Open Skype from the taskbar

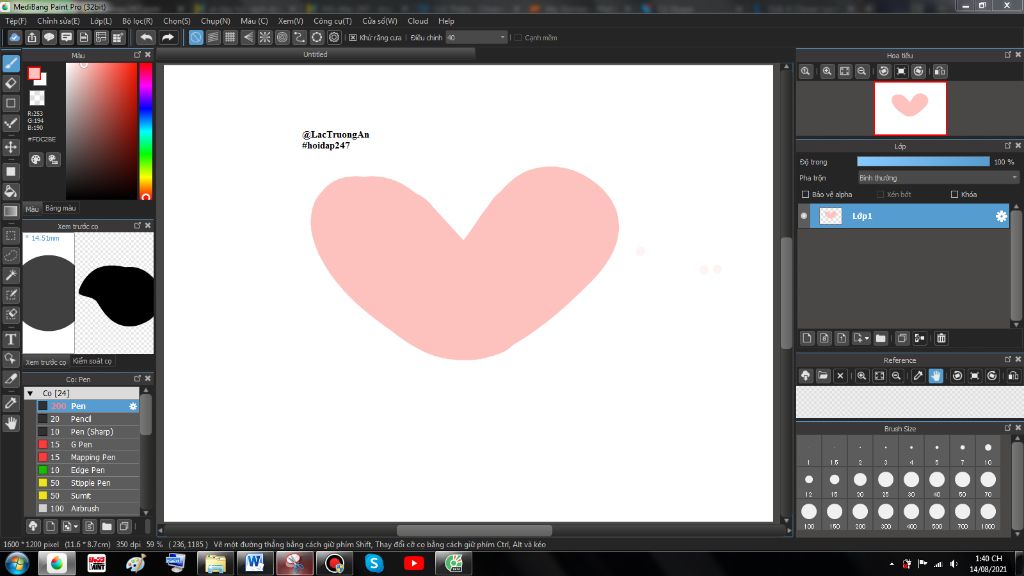click(x=374, y=563)
